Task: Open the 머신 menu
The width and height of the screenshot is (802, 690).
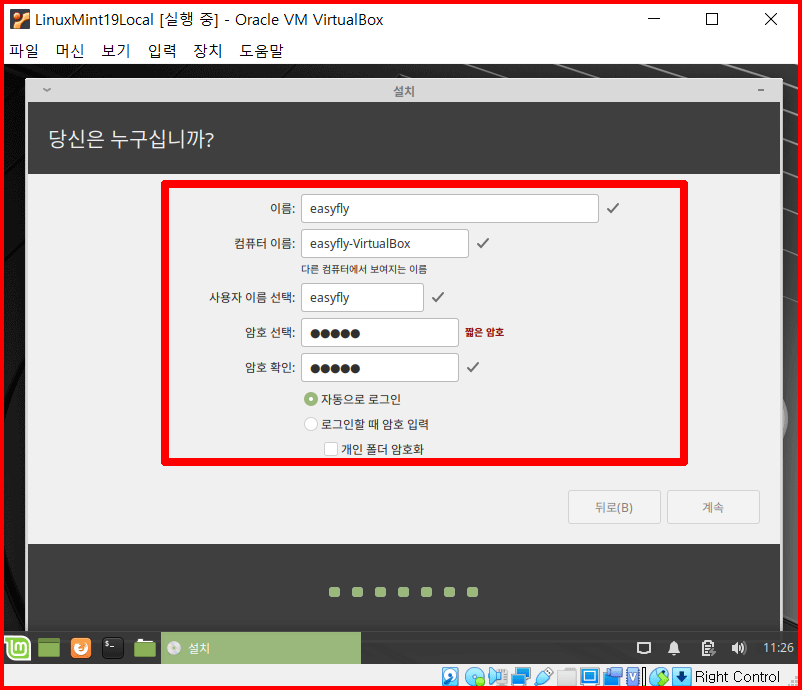Action: click(x=70, y=51)
